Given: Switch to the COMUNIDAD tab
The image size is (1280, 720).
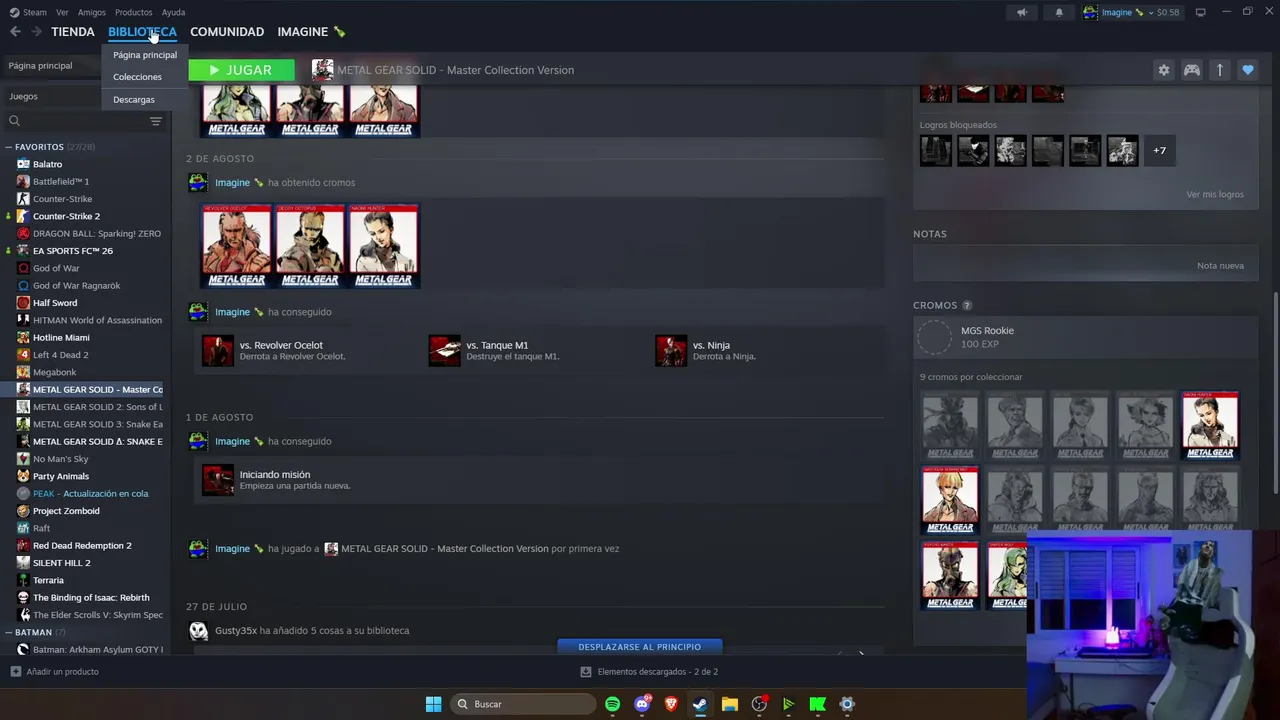Looking at the screenshot, I should [227, 32].
